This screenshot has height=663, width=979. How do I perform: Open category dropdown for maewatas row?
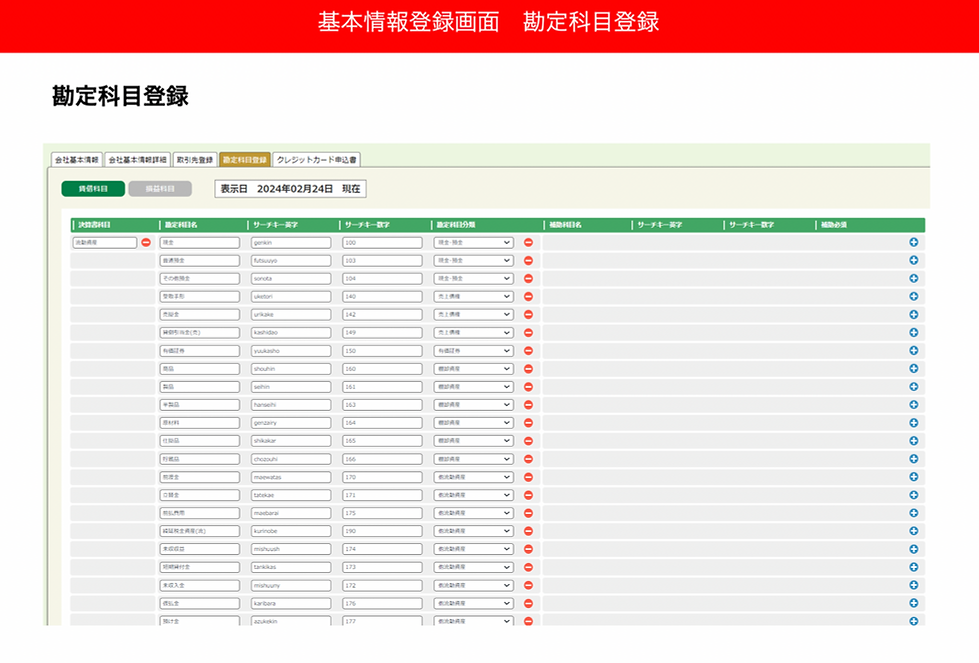[473, 477]
